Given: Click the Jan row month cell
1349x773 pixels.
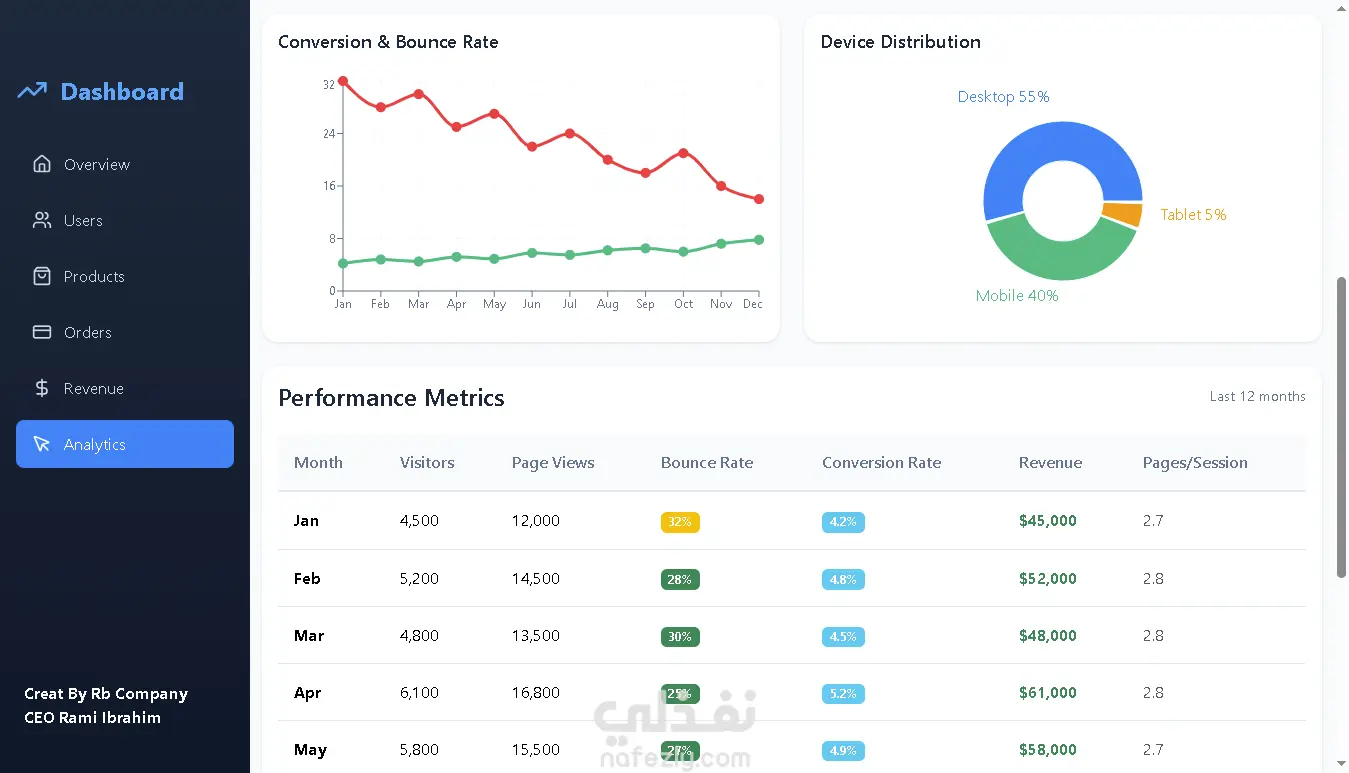Looking at the screenshot, I should (x=306, y=521).
